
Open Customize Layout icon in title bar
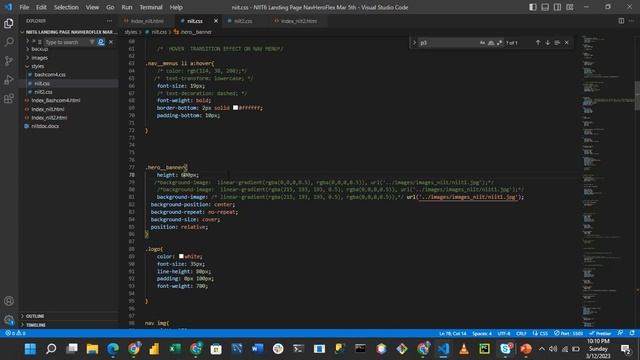point(569,7)
